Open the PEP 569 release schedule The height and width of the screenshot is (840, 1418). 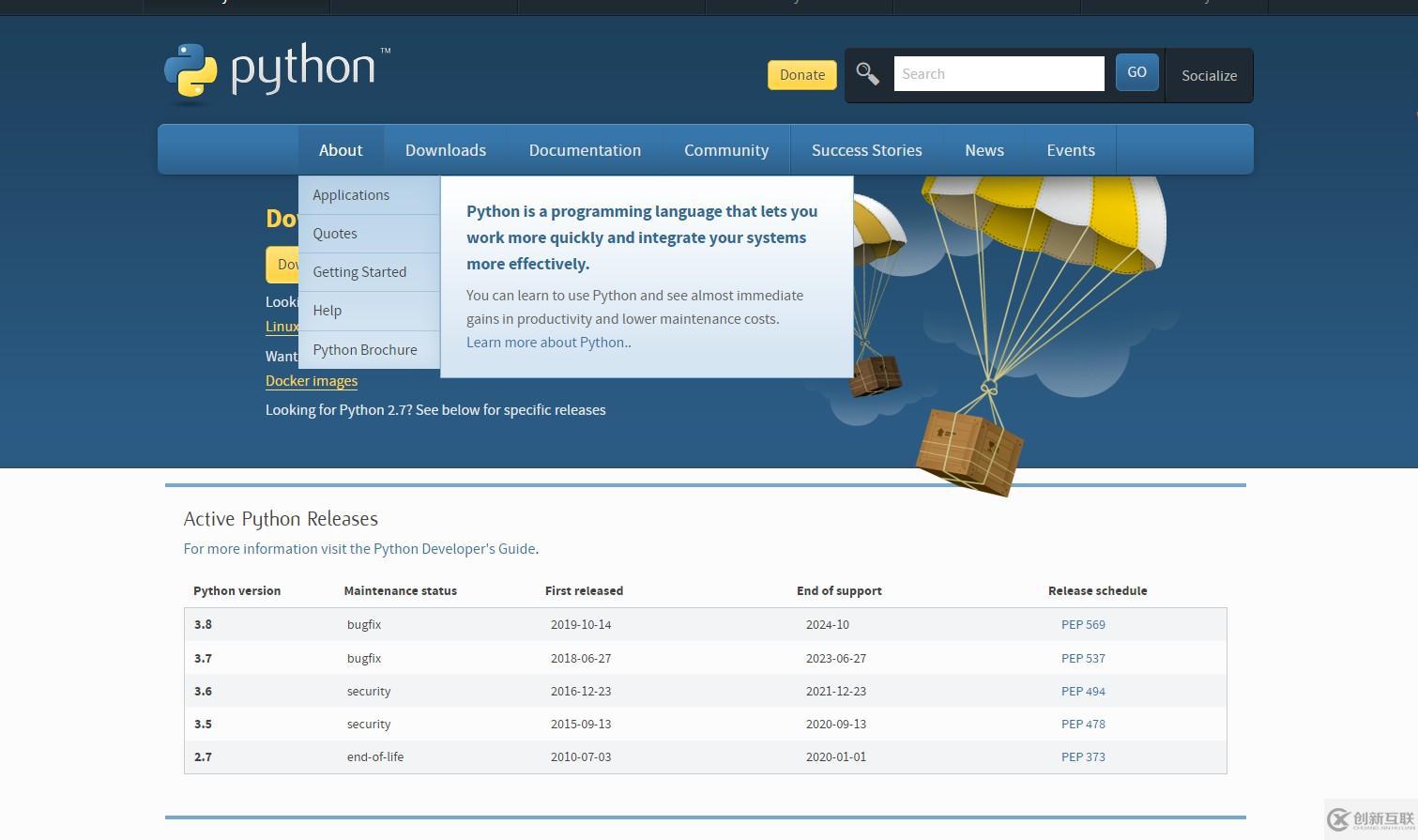click(1083, 624)
